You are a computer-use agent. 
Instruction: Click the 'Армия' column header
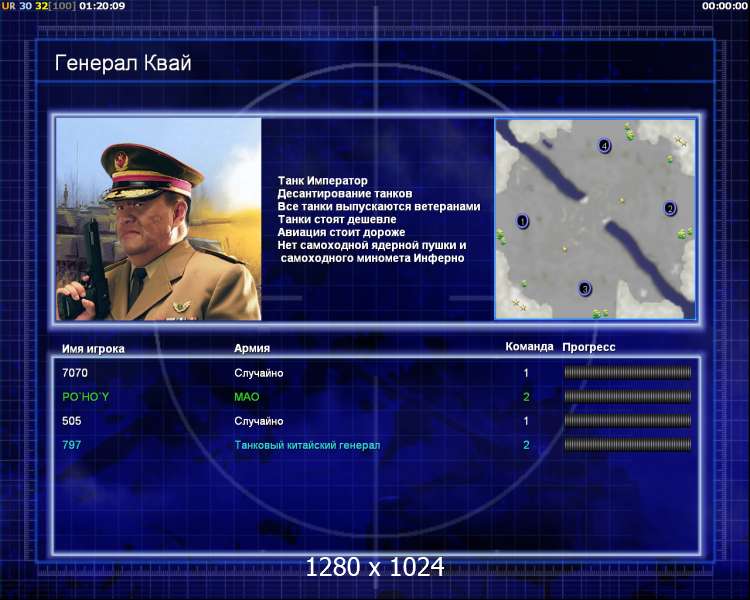point(252,348)
